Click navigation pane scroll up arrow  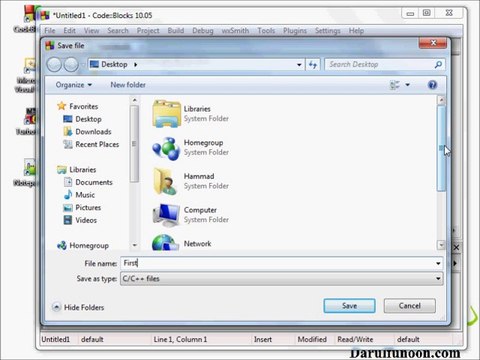(134, 100)
